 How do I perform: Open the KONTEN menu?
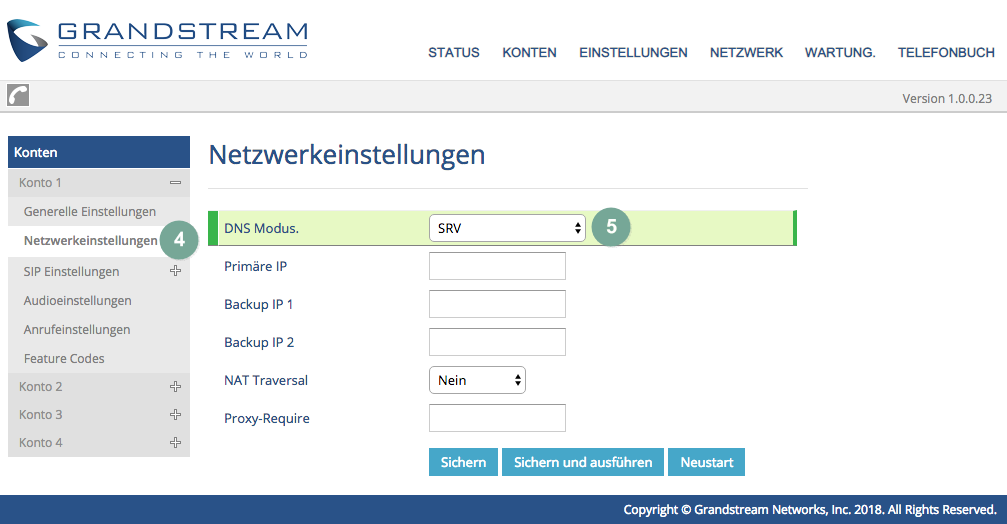coord(529,53)
